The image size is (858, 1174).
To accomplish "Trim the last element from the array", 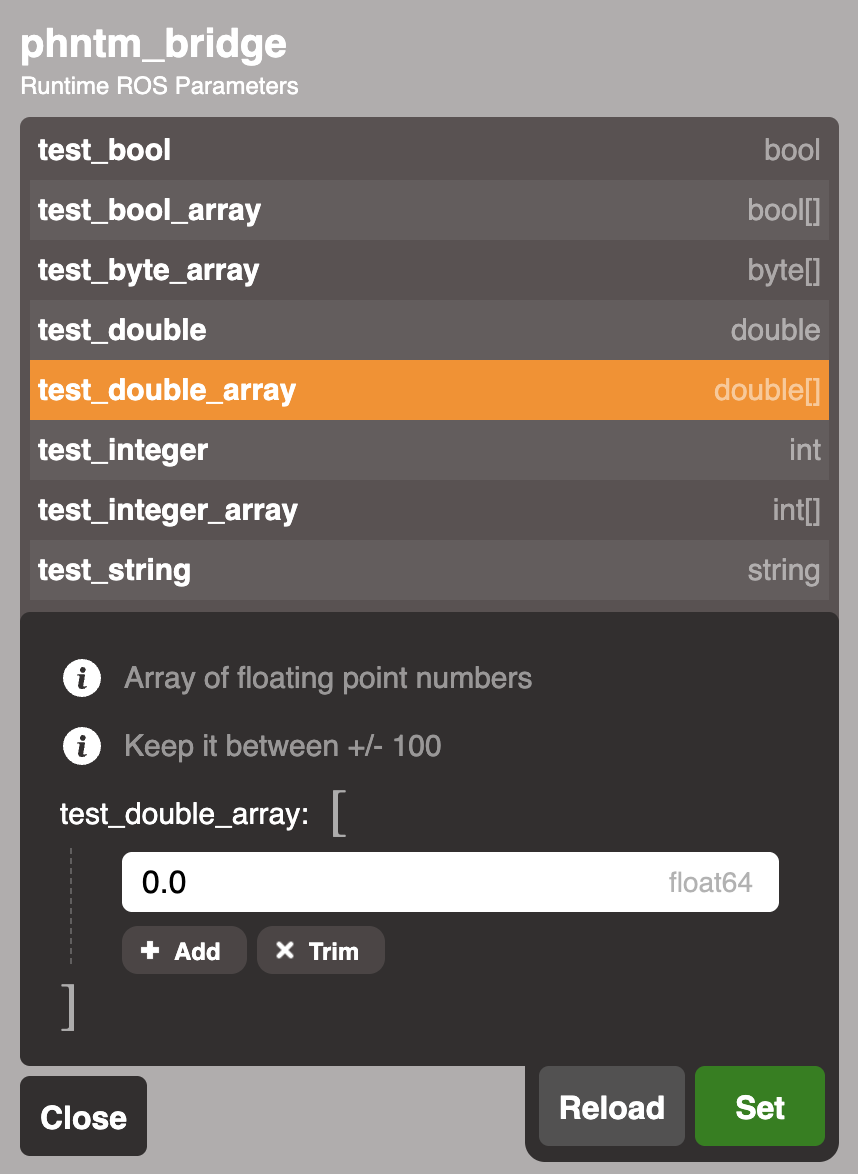I will (x=320, y=949).
